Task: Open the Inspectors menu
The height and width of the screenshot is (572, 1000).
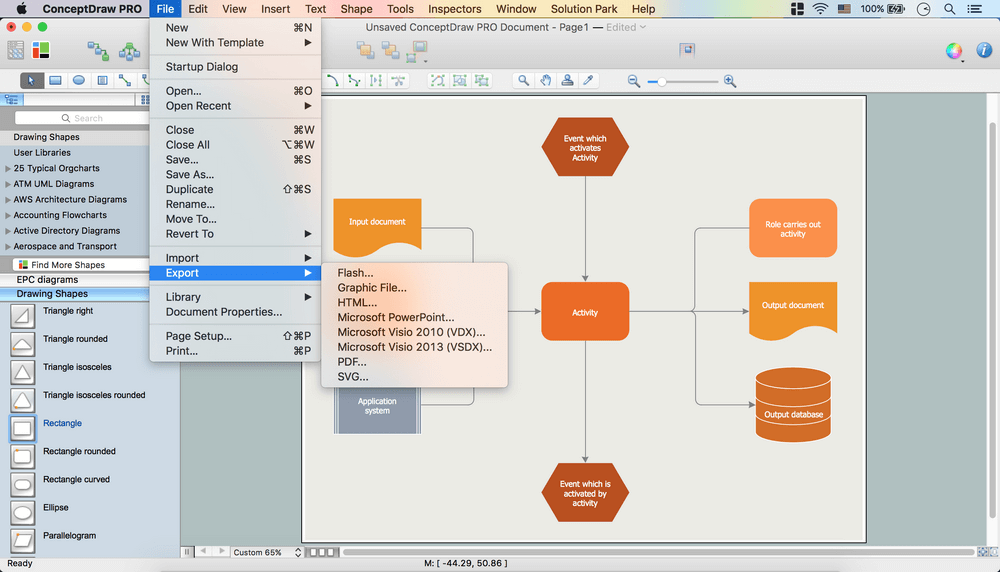Action: coord(454,9)
